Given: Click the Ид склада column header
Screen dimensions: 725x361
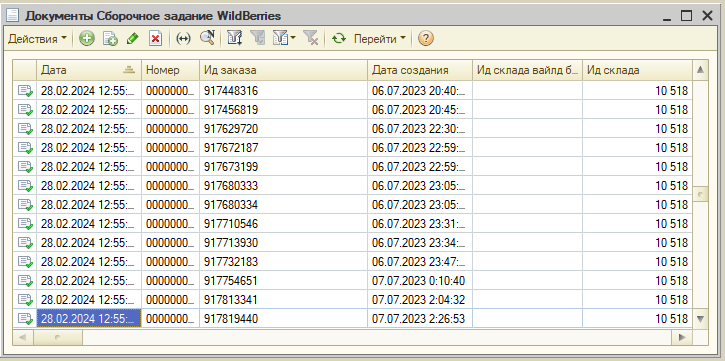Looking at the screenshot, I should click(x=637, y=70).
